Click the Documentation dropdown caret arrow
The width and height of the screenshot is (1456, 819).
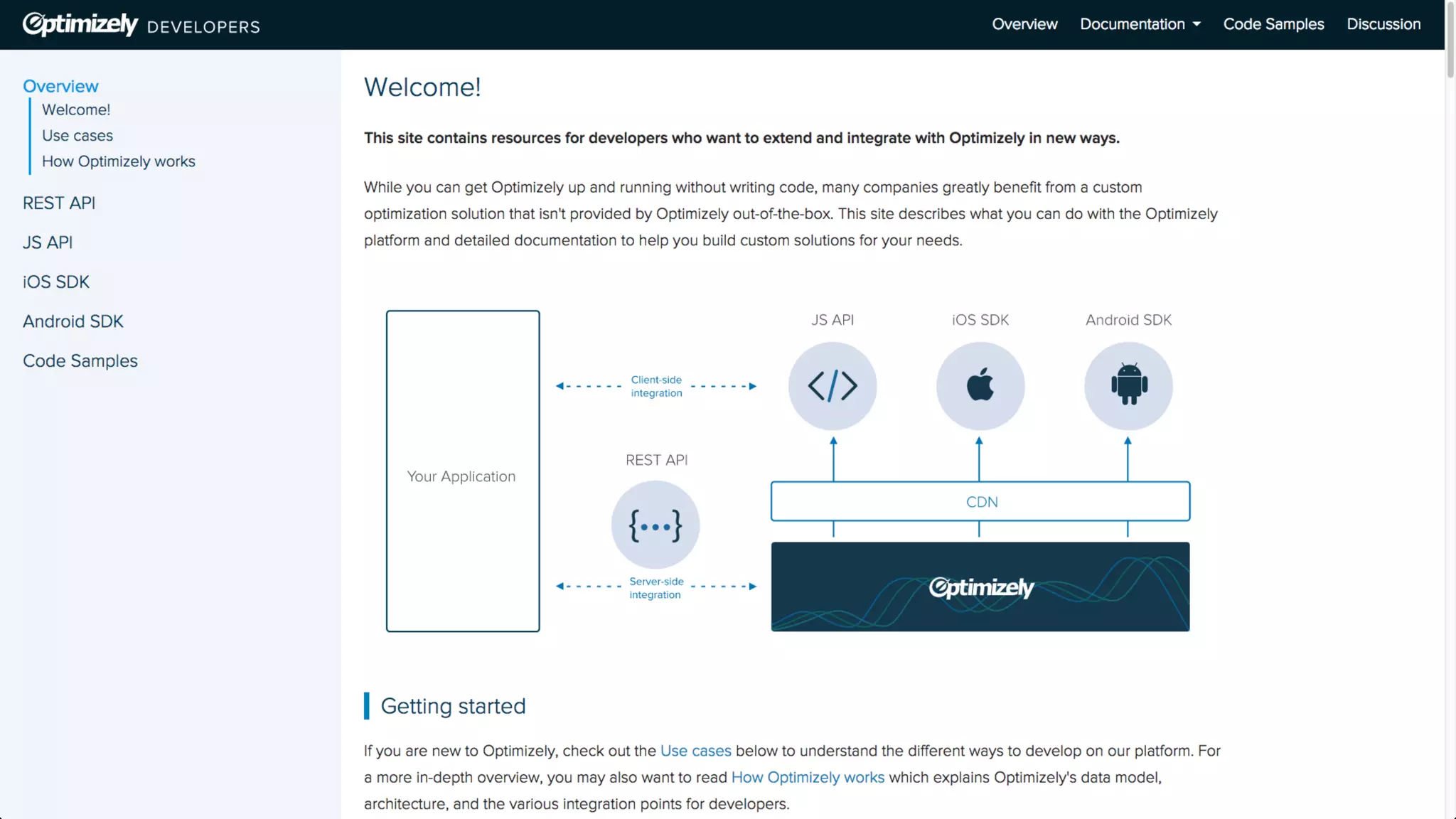pos(1197,24)
